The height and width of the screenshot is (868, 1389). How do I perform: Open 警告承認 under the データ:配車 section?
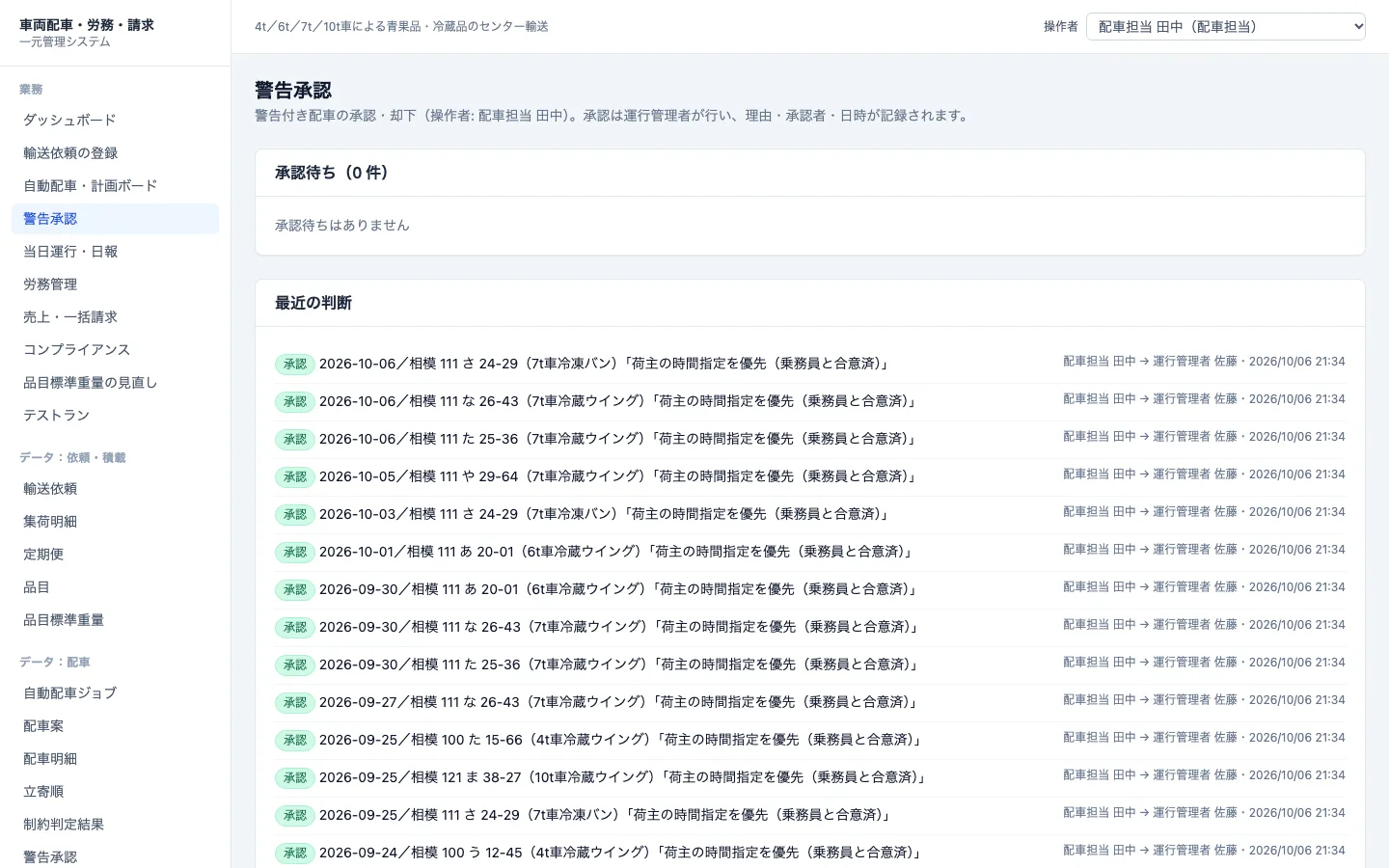(115, 857)
